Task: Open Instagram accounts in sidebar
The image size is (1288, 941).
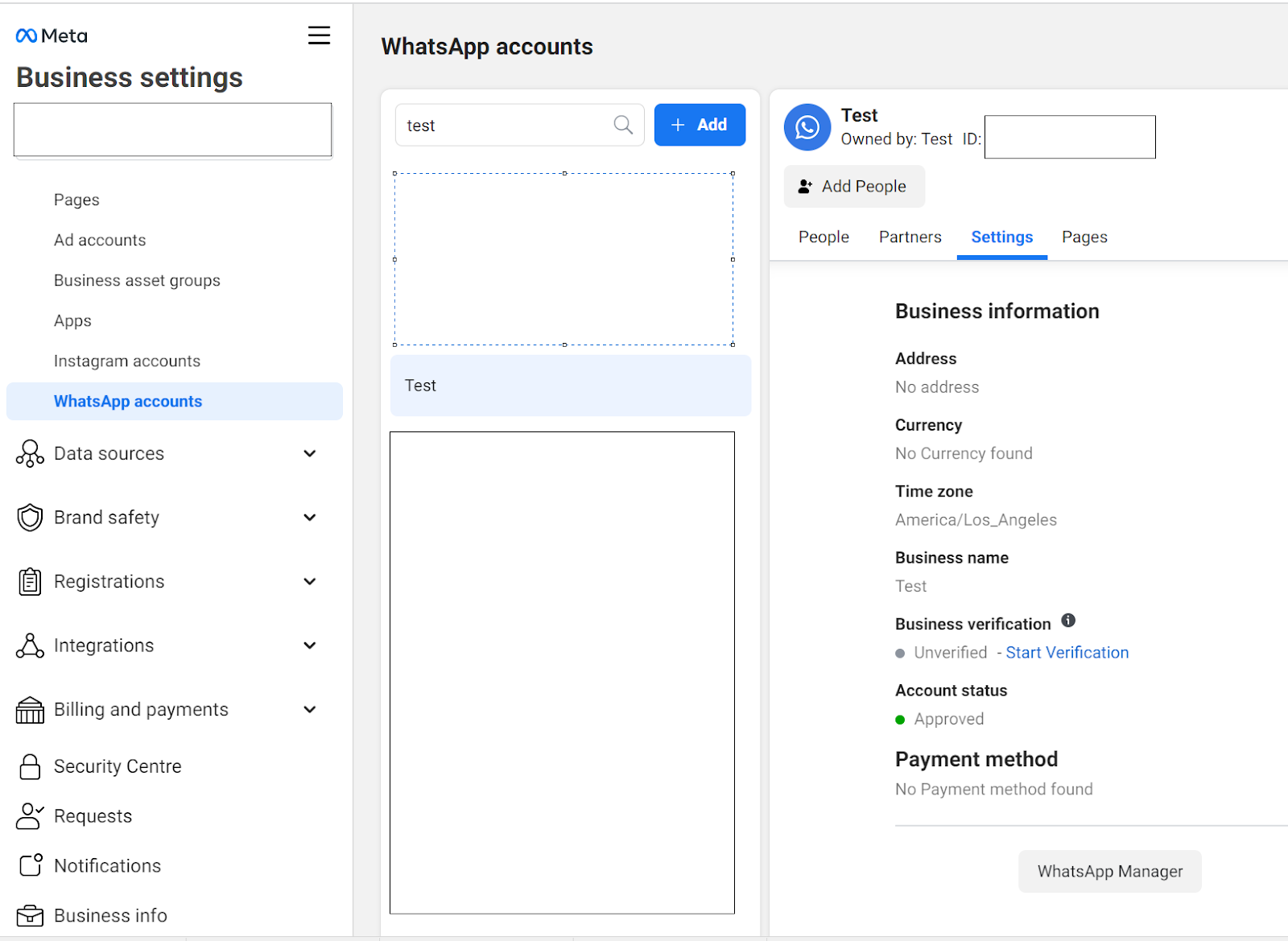Action: point(127,361)
